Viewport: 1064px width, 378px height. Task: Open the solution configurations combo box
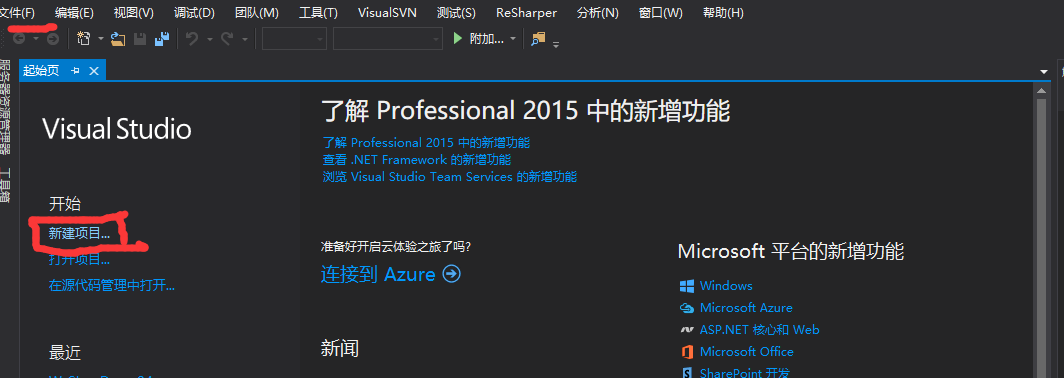click(x=294, y=39)
